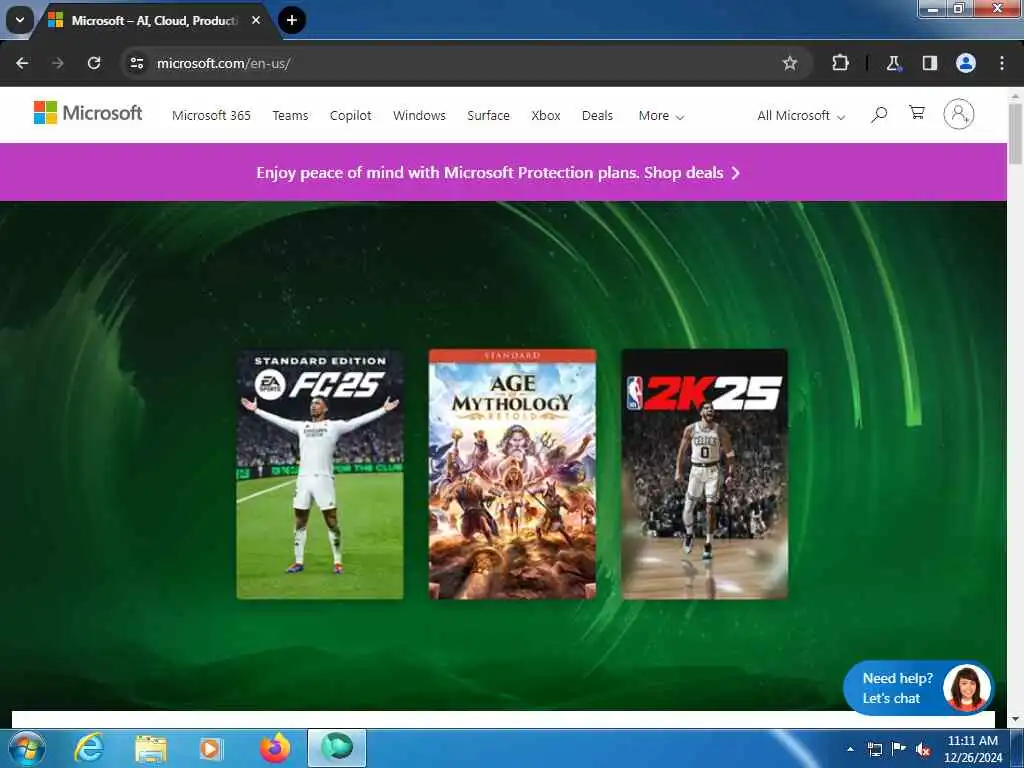Open Surface nav link
This screenshot has height=768, width=1024.
[x=488, y=116]
